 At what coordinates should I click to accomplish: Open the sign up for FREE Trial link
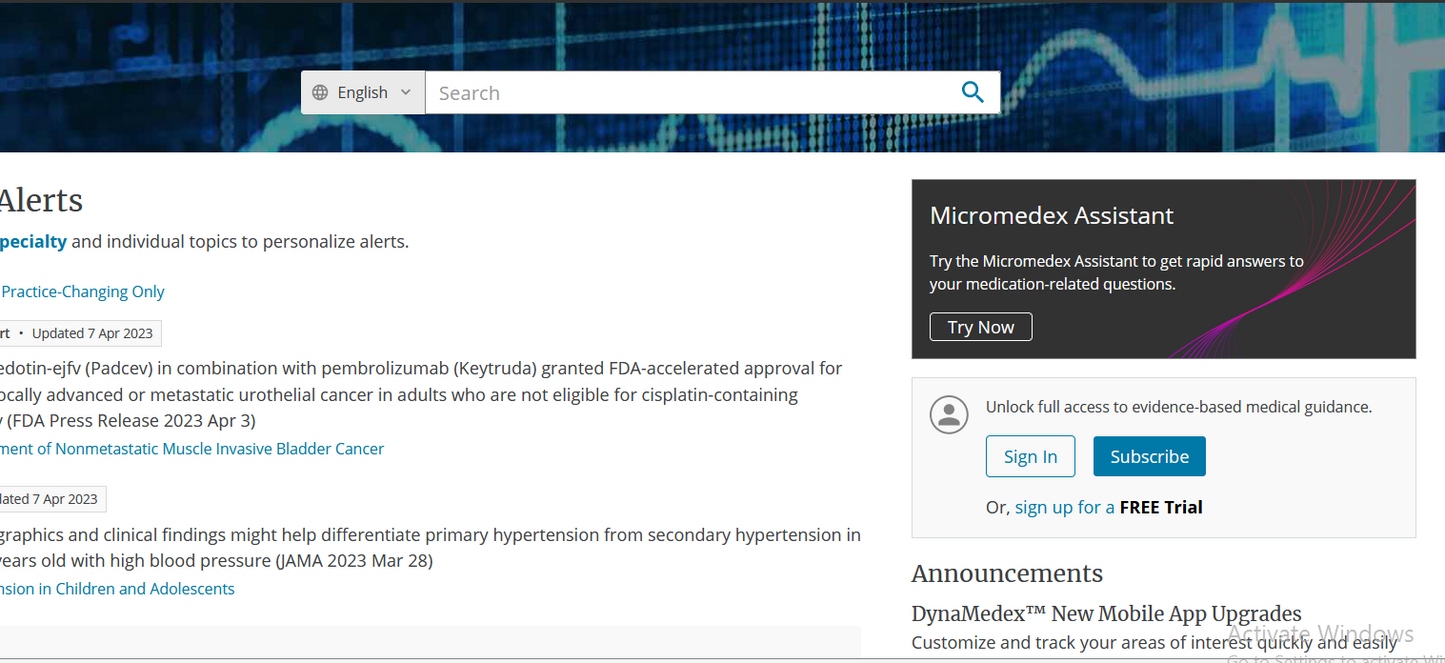(1108, 507)
